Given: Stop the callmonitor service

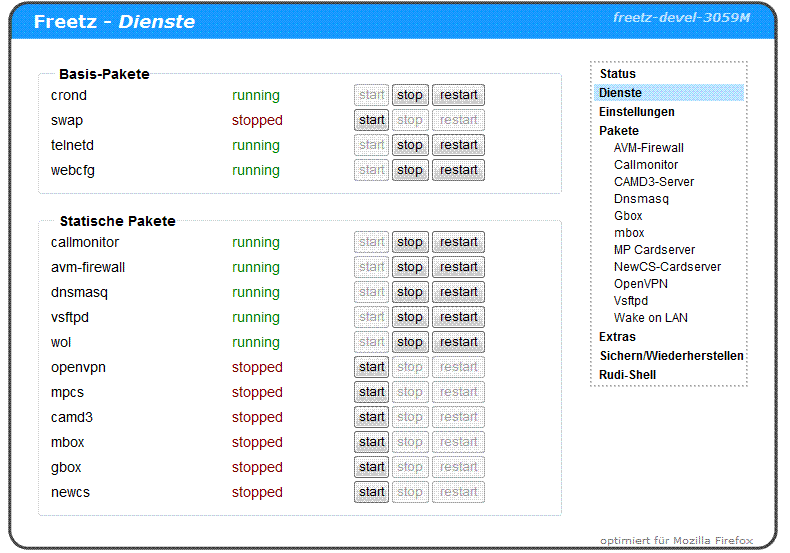Looking at the screenshot, I should (x=409, y=243).
